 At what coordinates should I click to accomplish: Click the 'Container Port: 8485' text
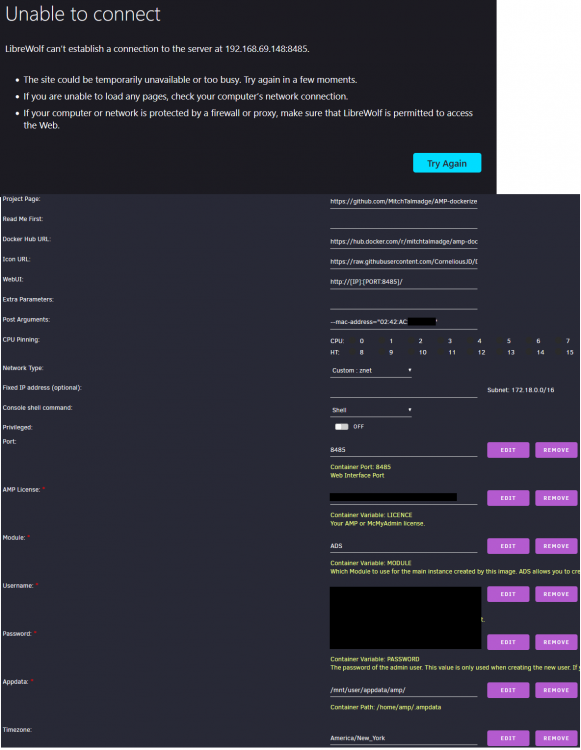click(x=360, y=467)
